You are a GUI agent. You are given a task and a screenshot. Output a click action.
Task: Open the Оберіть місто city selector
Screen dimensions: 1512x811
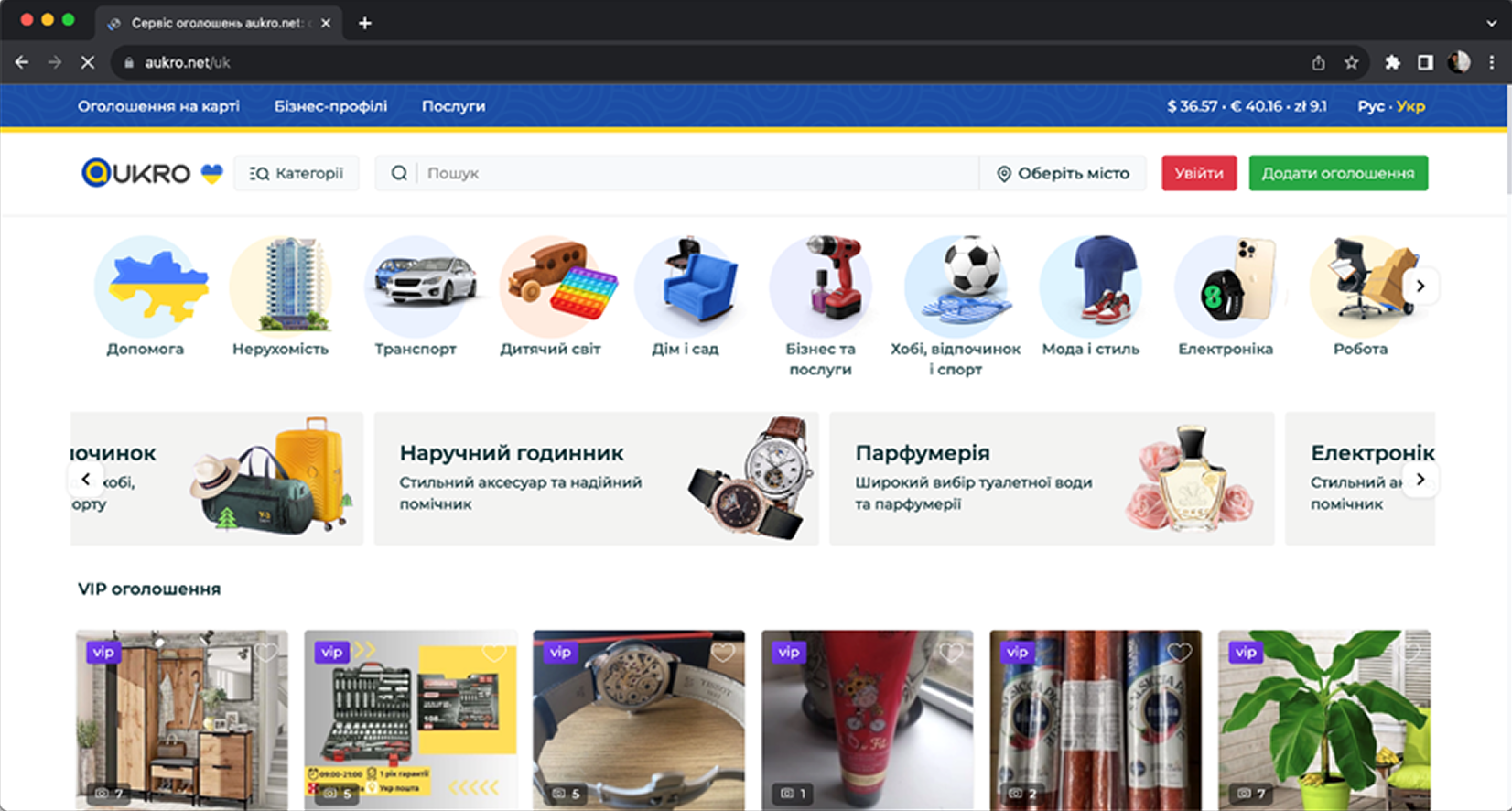click(1063, 173)
